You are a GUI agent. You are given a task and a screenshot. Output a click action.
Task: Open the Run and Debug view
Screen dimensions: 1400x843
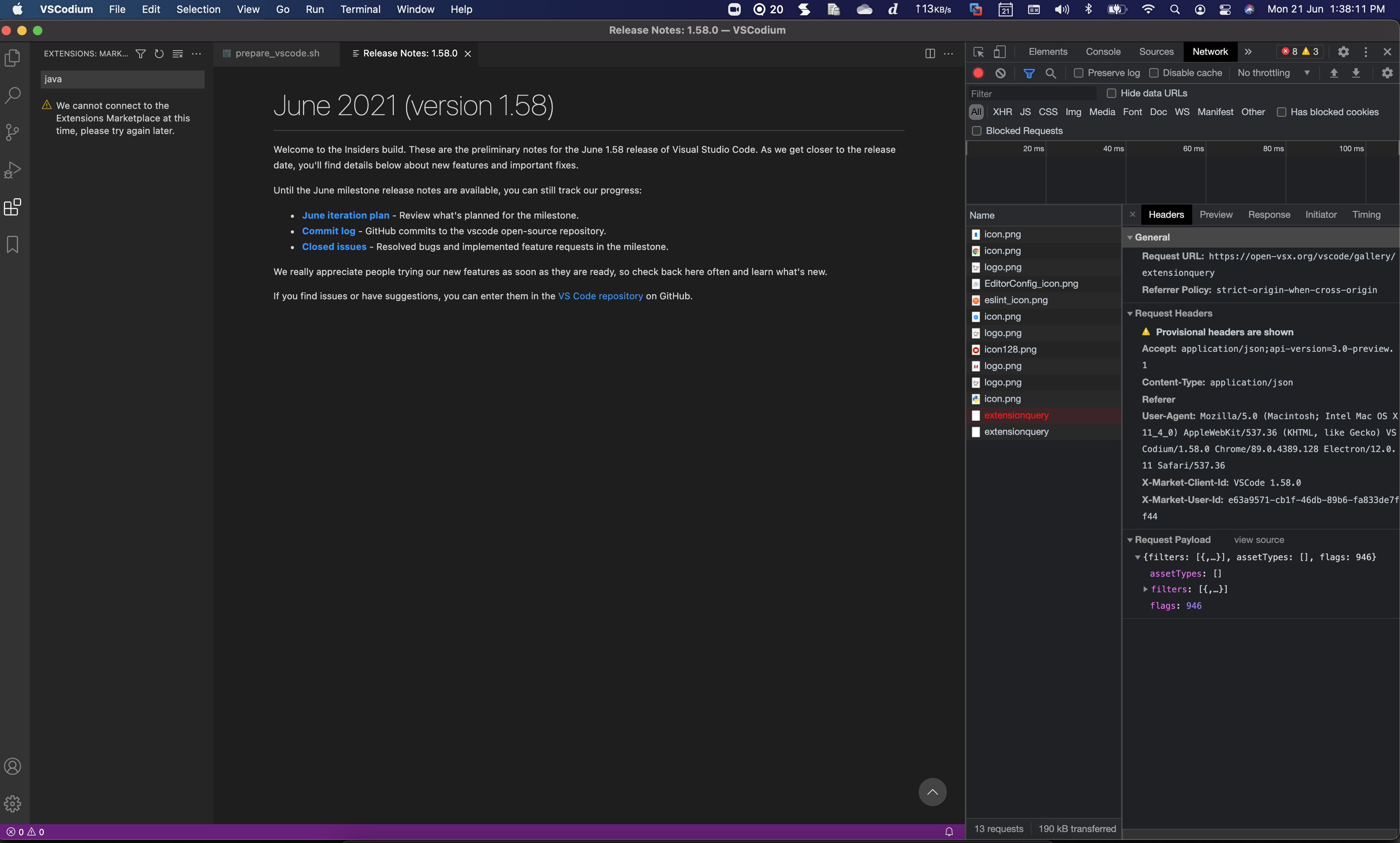click(x=12, y=169)
